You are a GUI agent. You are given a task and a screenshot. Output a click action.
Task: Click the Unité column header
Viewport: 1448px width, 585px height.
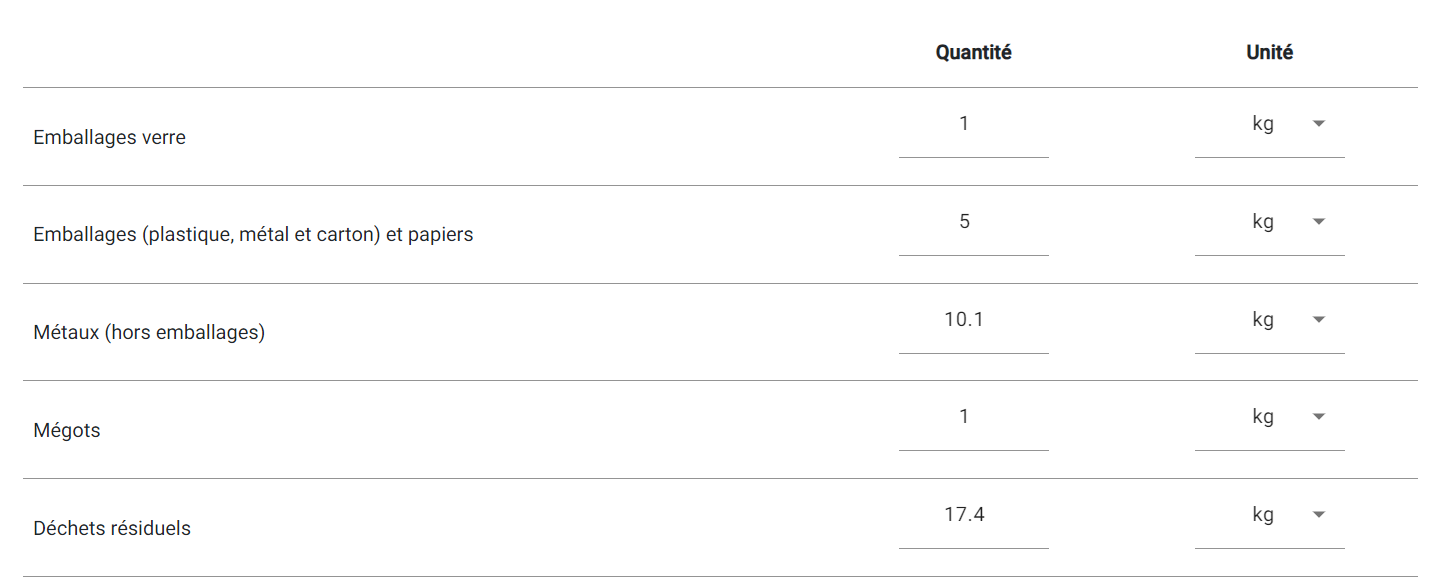coord(1269,53)
